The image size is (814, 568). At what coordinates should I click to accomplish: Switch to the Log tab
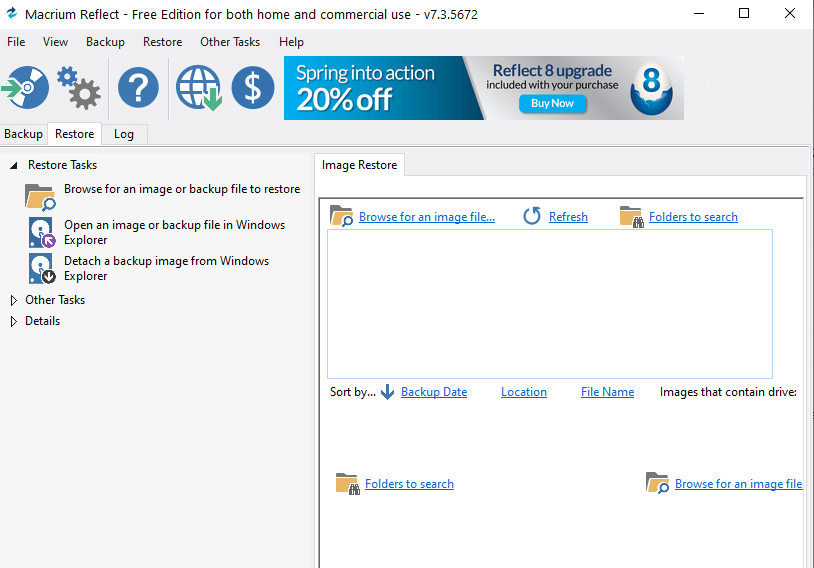point(124,134)
